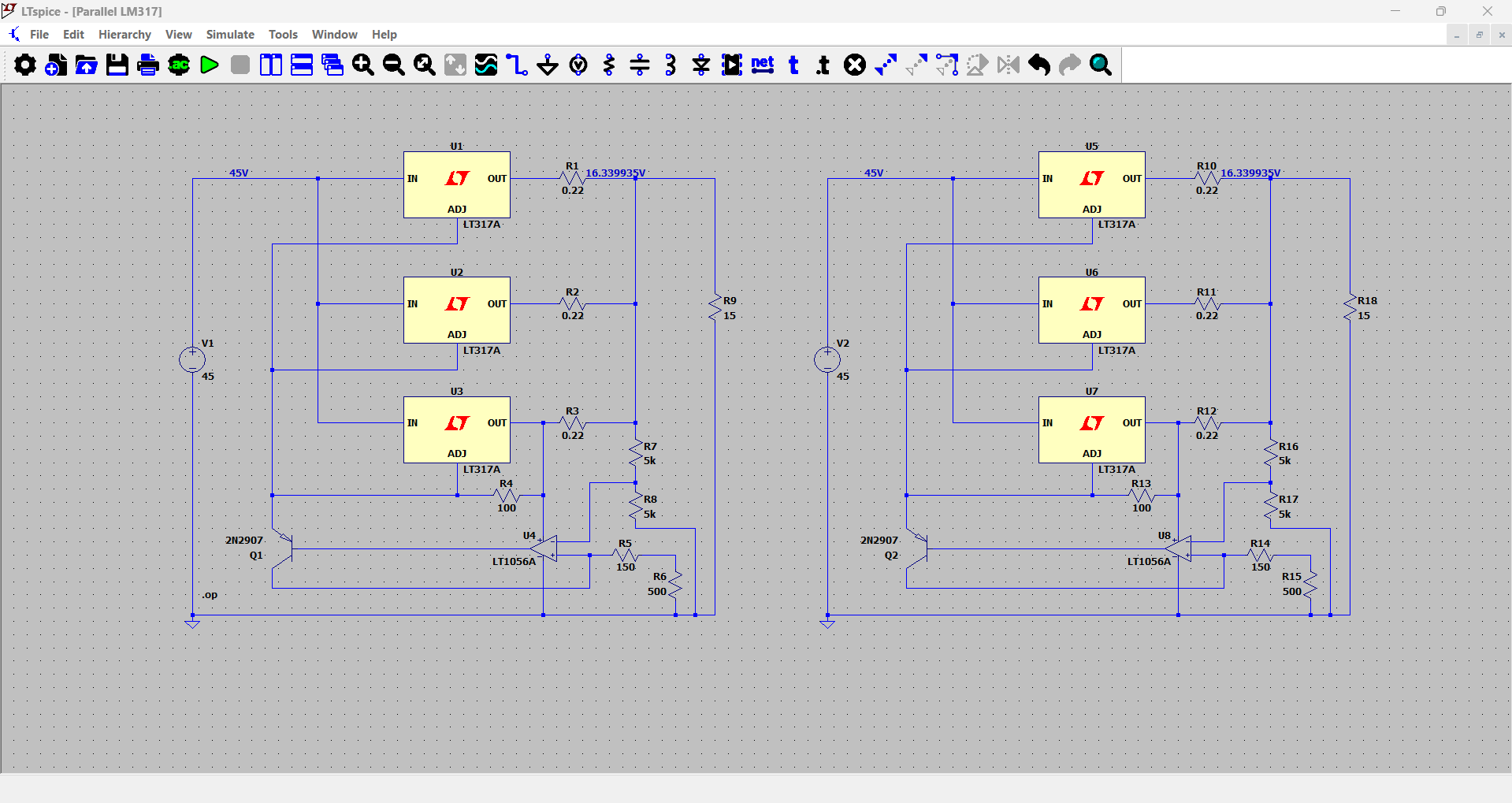Select the U1 LT317A regulator block
1512x803 pixels.
click(457, 185)
